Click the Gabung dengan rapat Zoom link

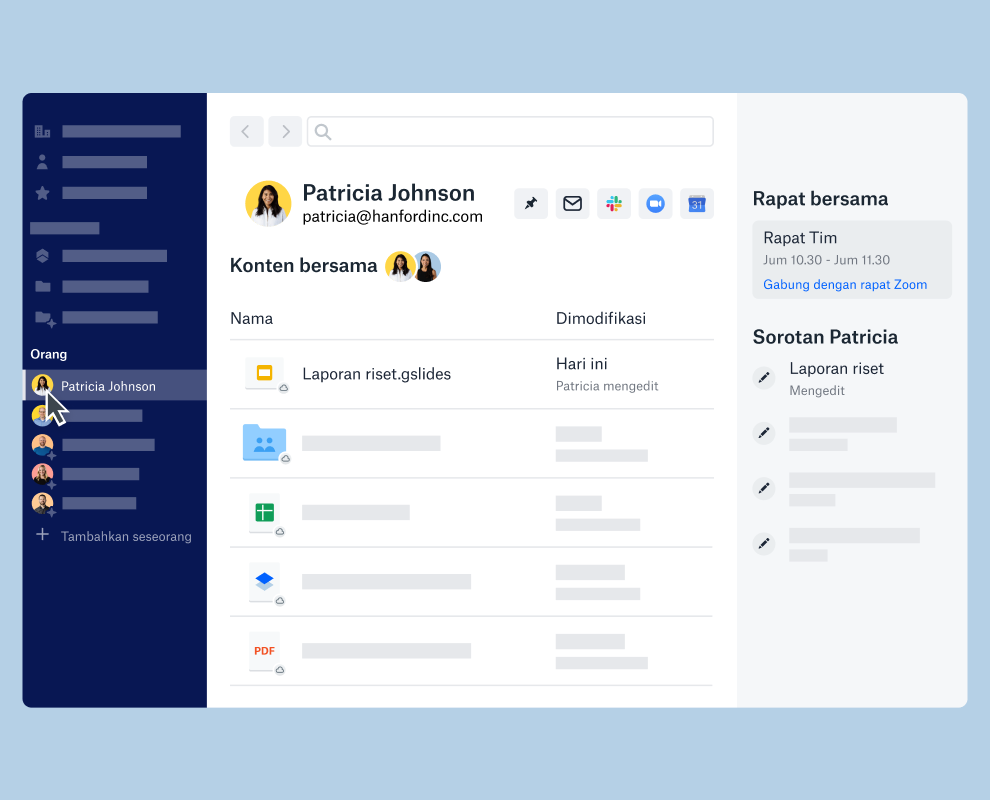(845, 285)
